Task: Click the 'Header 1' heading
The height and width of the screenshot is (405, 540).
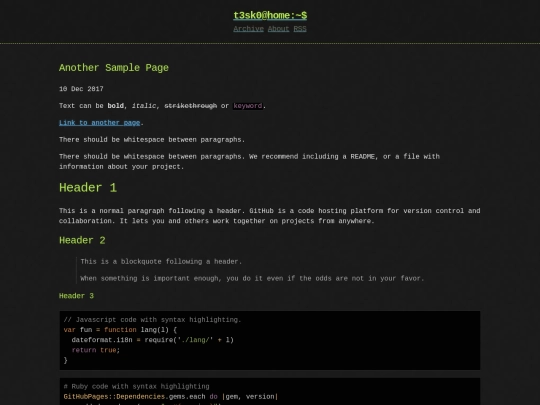Action: (x=88, y=188)
